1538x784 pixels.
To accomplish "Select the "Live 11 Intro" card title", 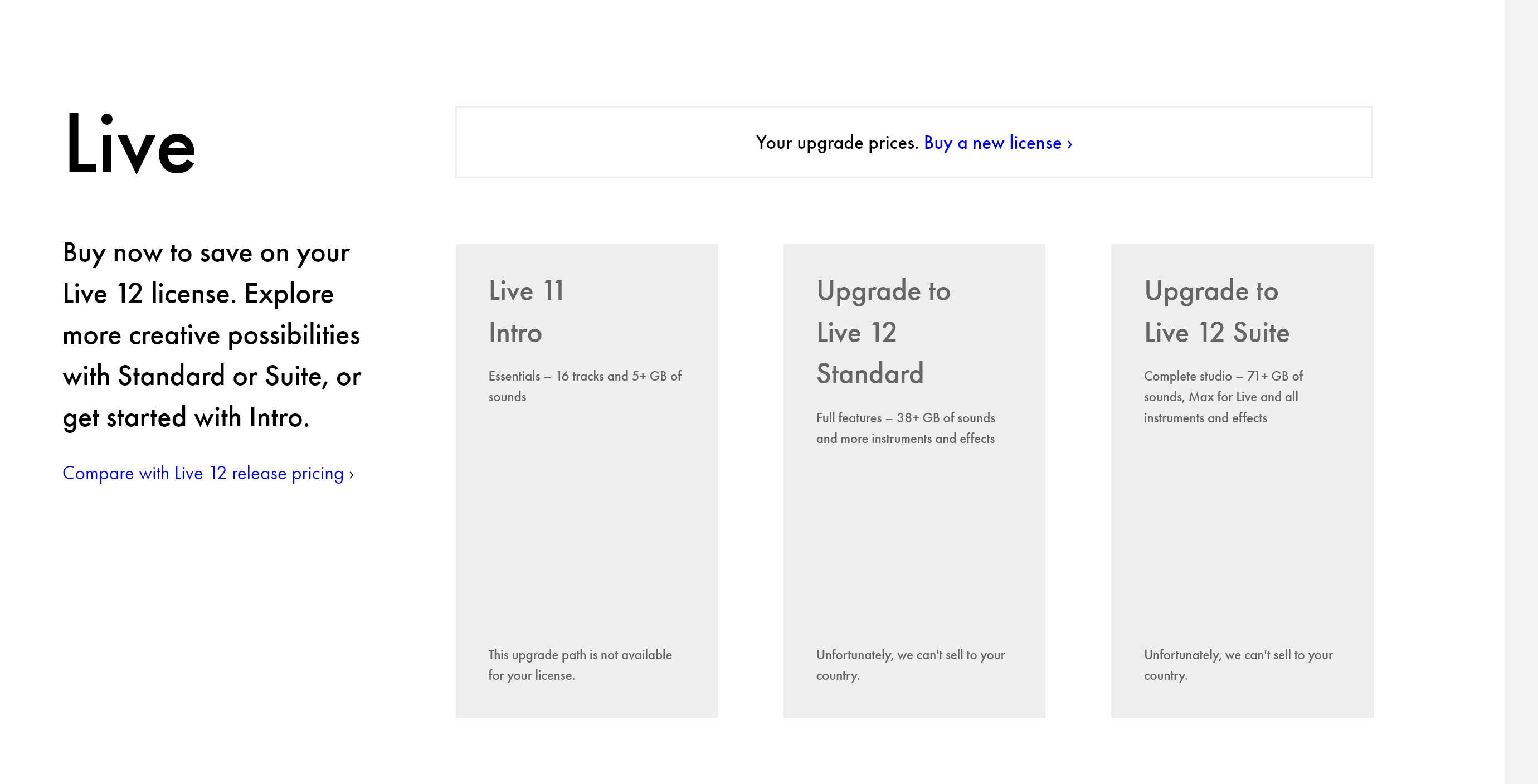I will point(526,311).
